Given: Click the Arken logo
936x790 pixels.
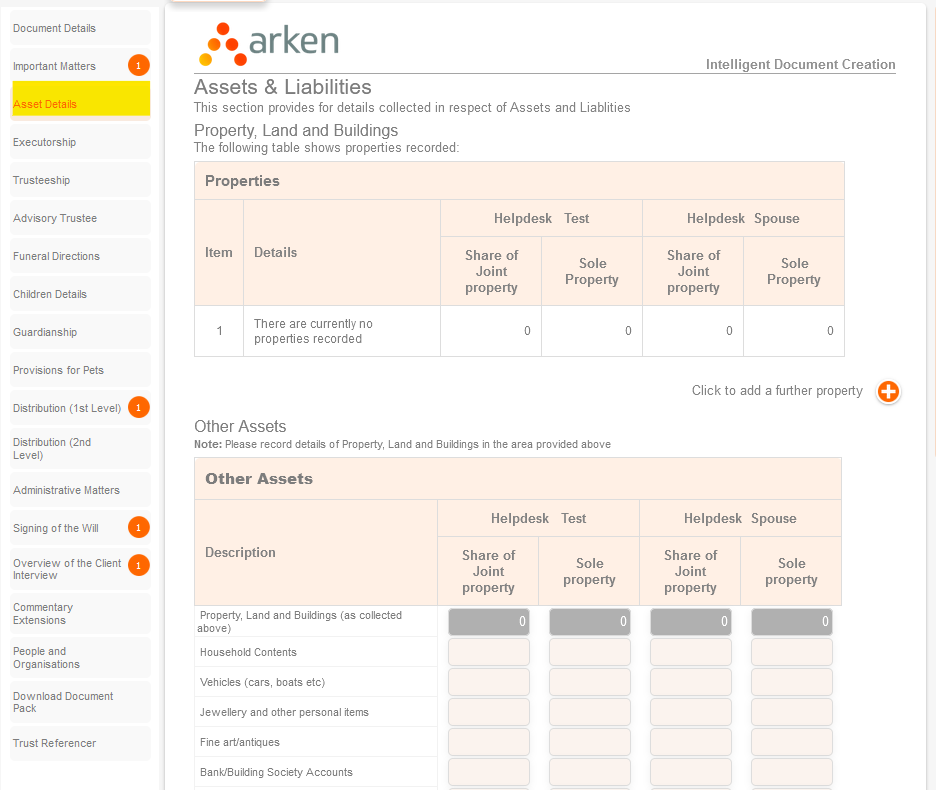Looking at the screenshot, I should pyautogui.click(x=270, y=43).
